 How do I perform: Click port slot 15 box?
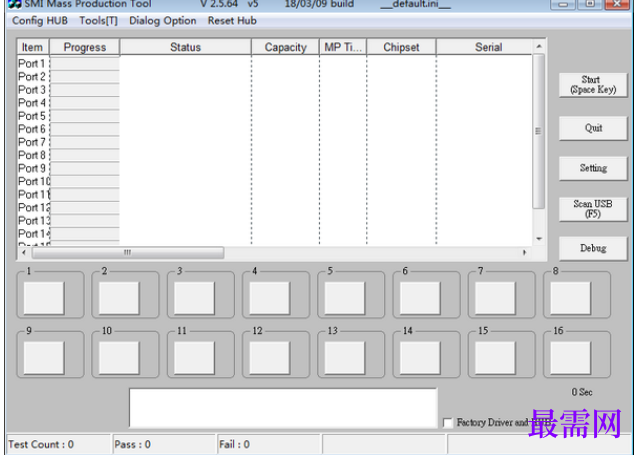point(495,358)
